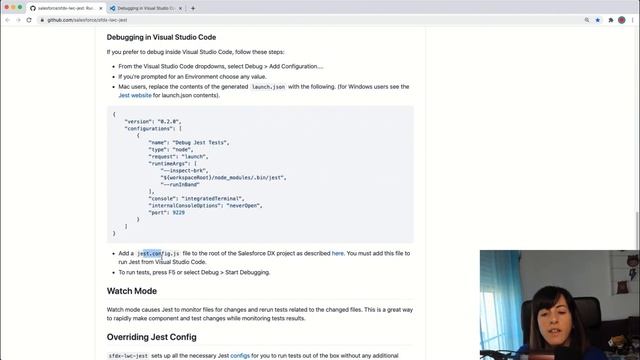Screen dimensions: 640x360
Task: Follow the 'here' link about jest.config.js
Action: (338, 253)
